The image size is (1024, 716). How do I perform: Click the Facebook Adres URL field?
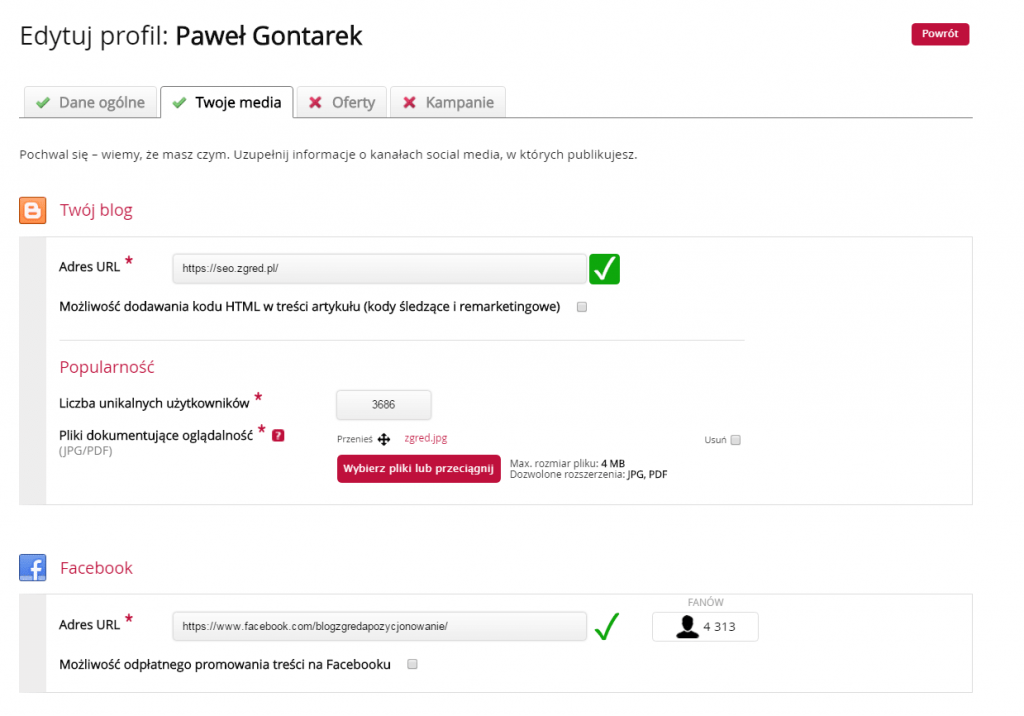379,627
